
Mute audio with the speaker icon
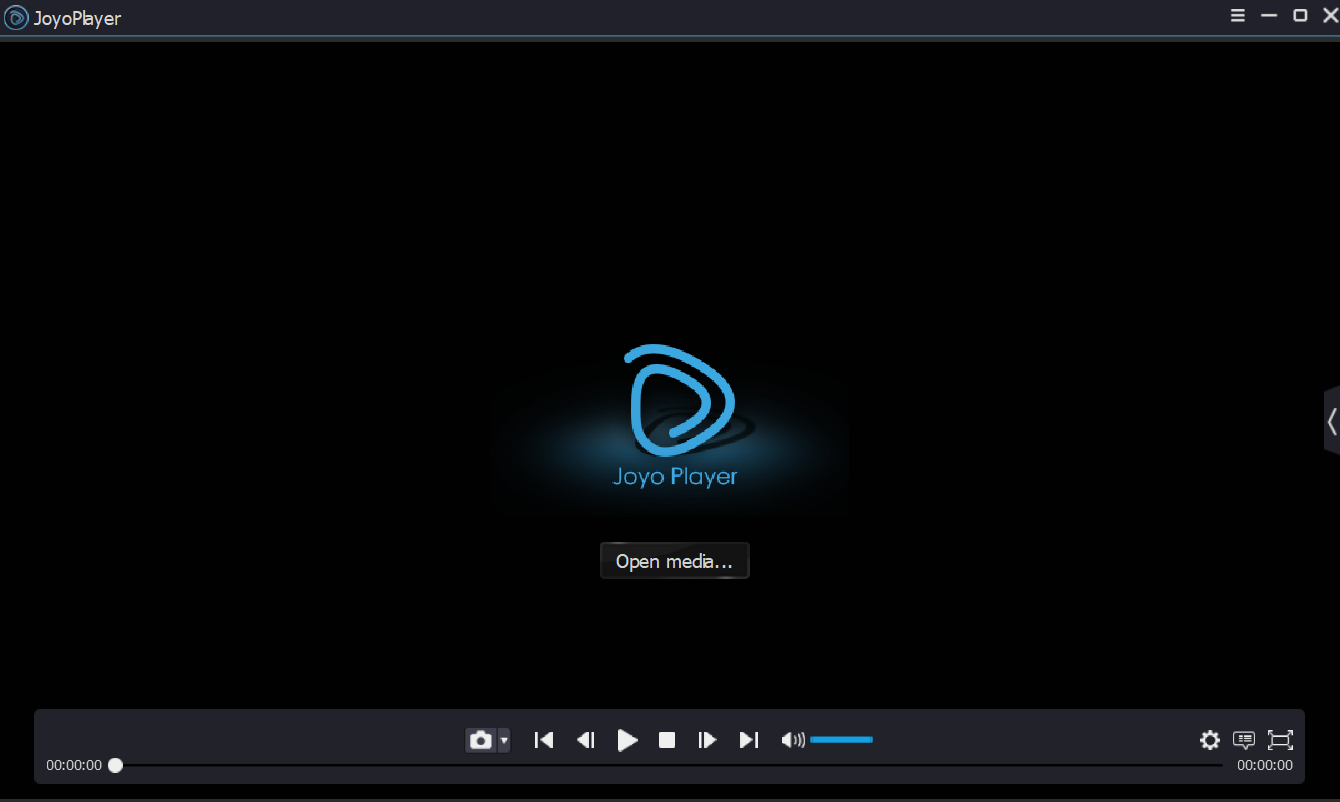click(x=793, y=740)
